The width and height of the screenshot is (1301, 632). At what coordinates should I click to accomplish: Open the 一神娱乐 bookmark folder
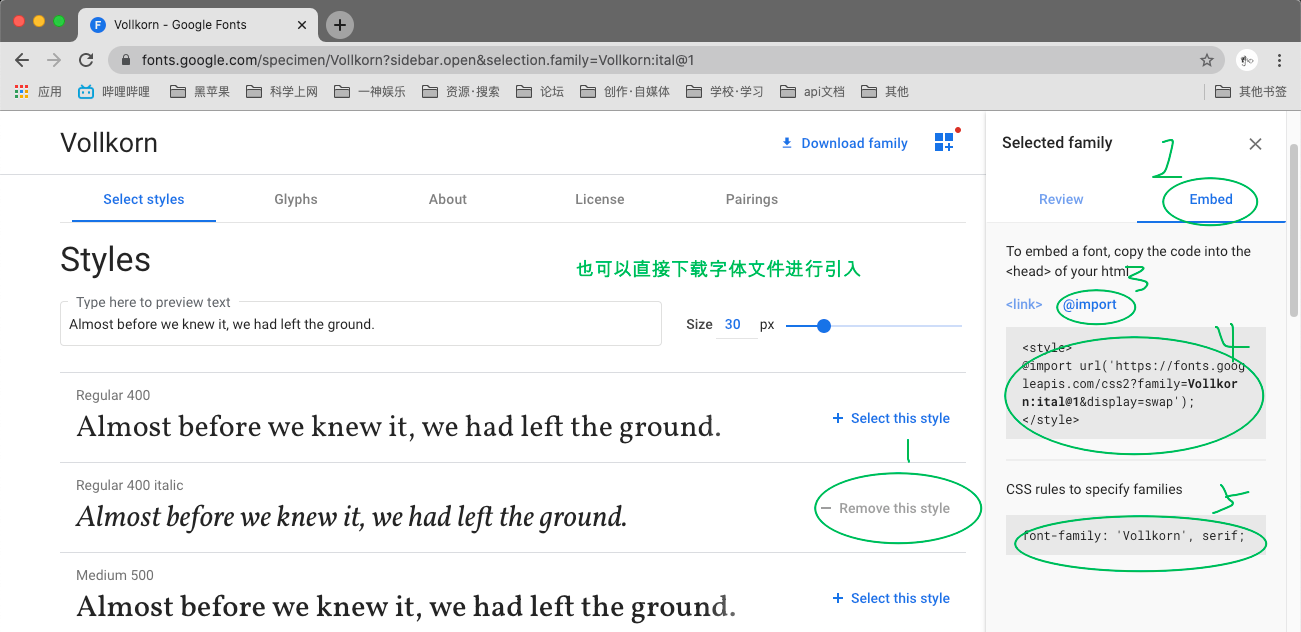(x=370, y=92)
